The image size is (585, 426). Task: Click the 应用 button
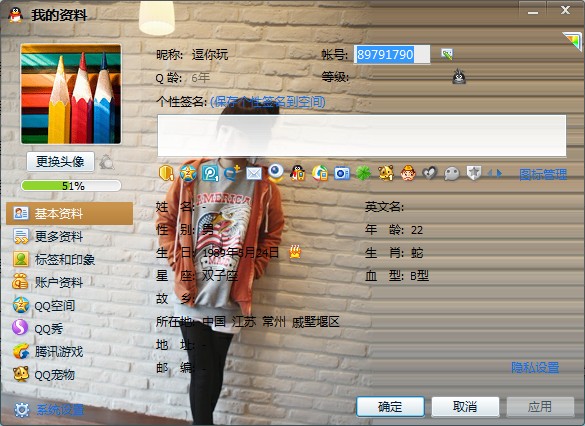540,406
